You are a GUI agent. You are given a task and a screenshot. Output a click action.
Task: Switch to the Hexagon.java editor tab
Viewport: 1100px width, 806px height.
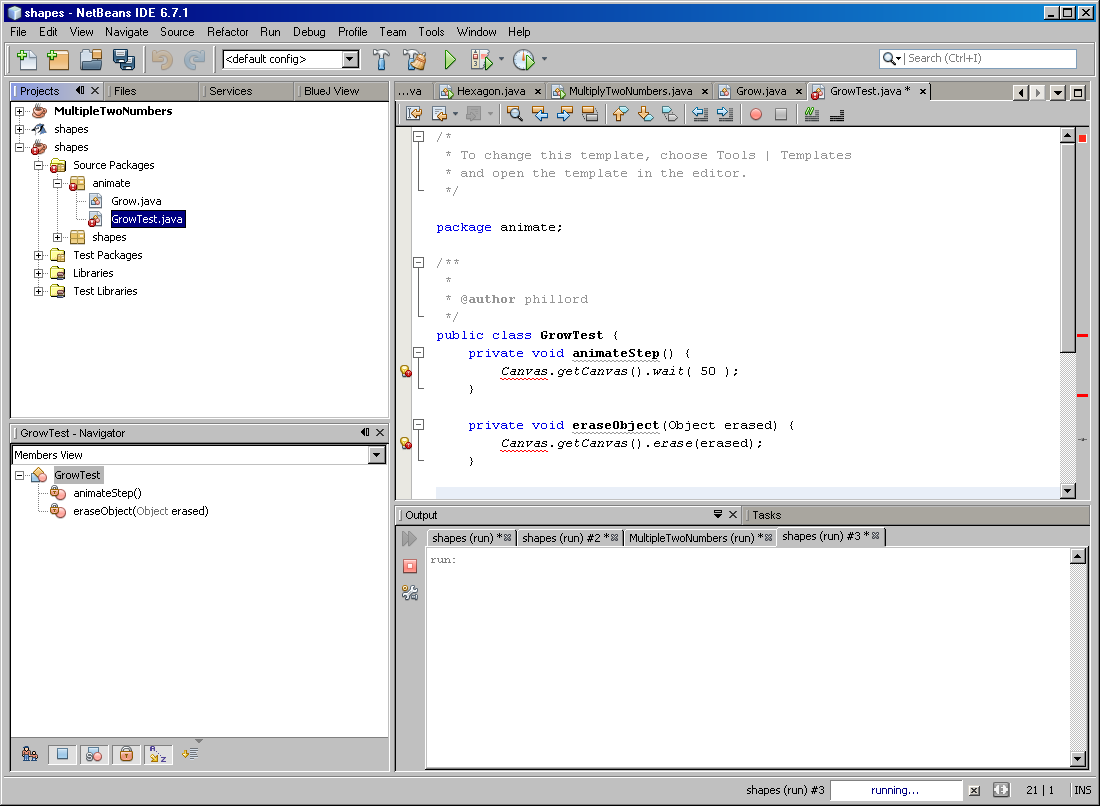click(x=490, y=91)
